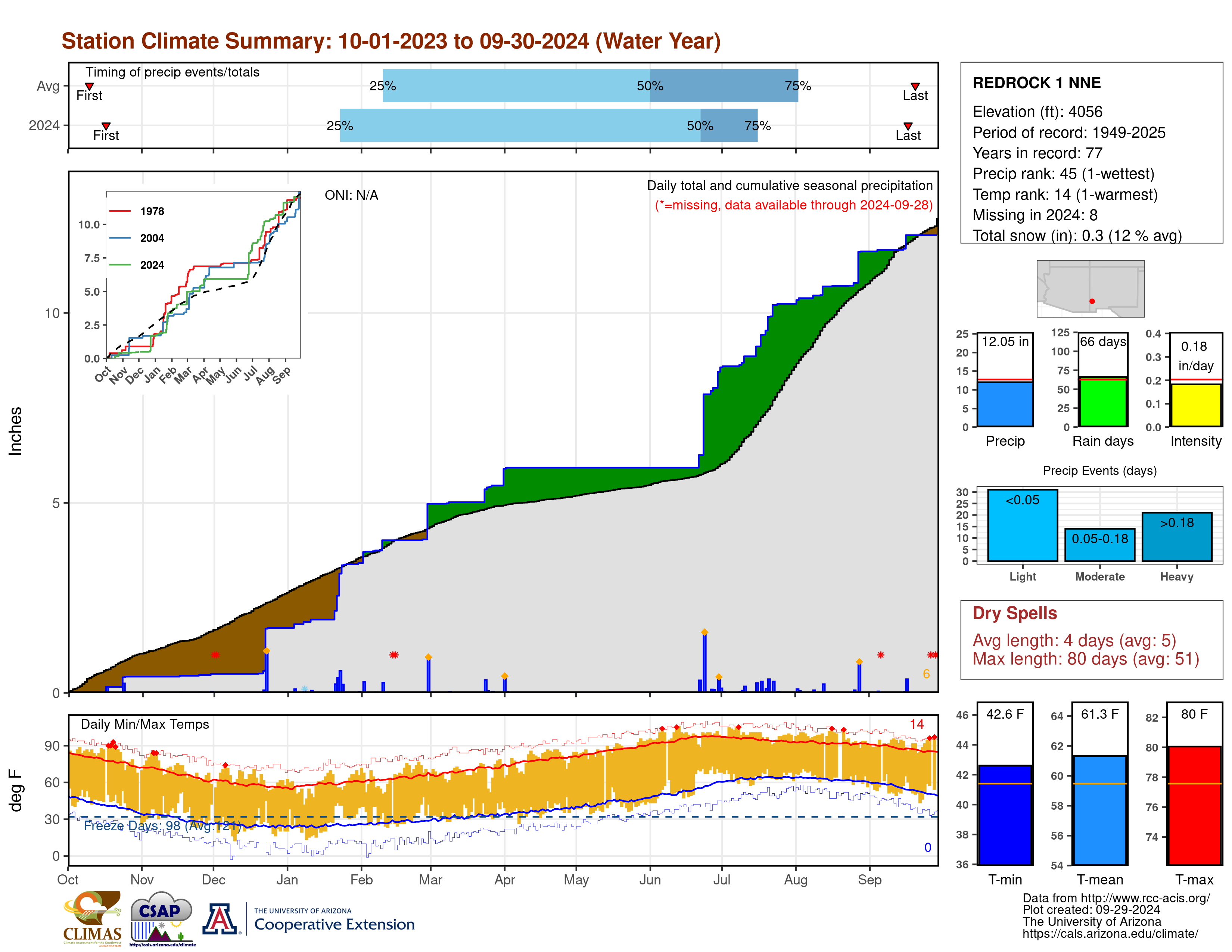The image size is (1232, 952).
Task: Click the tall late-June daily precip spike
Action: (x=704, y=662)
